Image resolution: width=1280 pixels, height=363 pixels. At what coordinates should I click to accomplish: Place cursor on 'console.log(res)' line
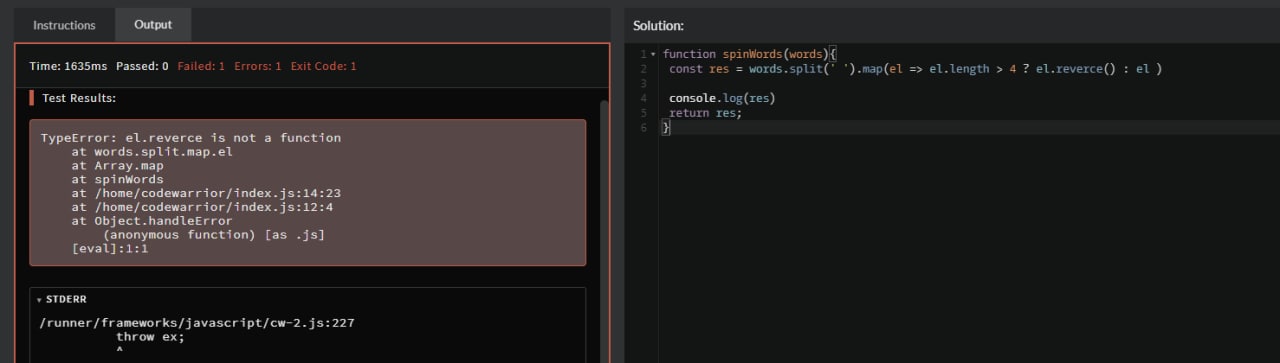[722, 98]
